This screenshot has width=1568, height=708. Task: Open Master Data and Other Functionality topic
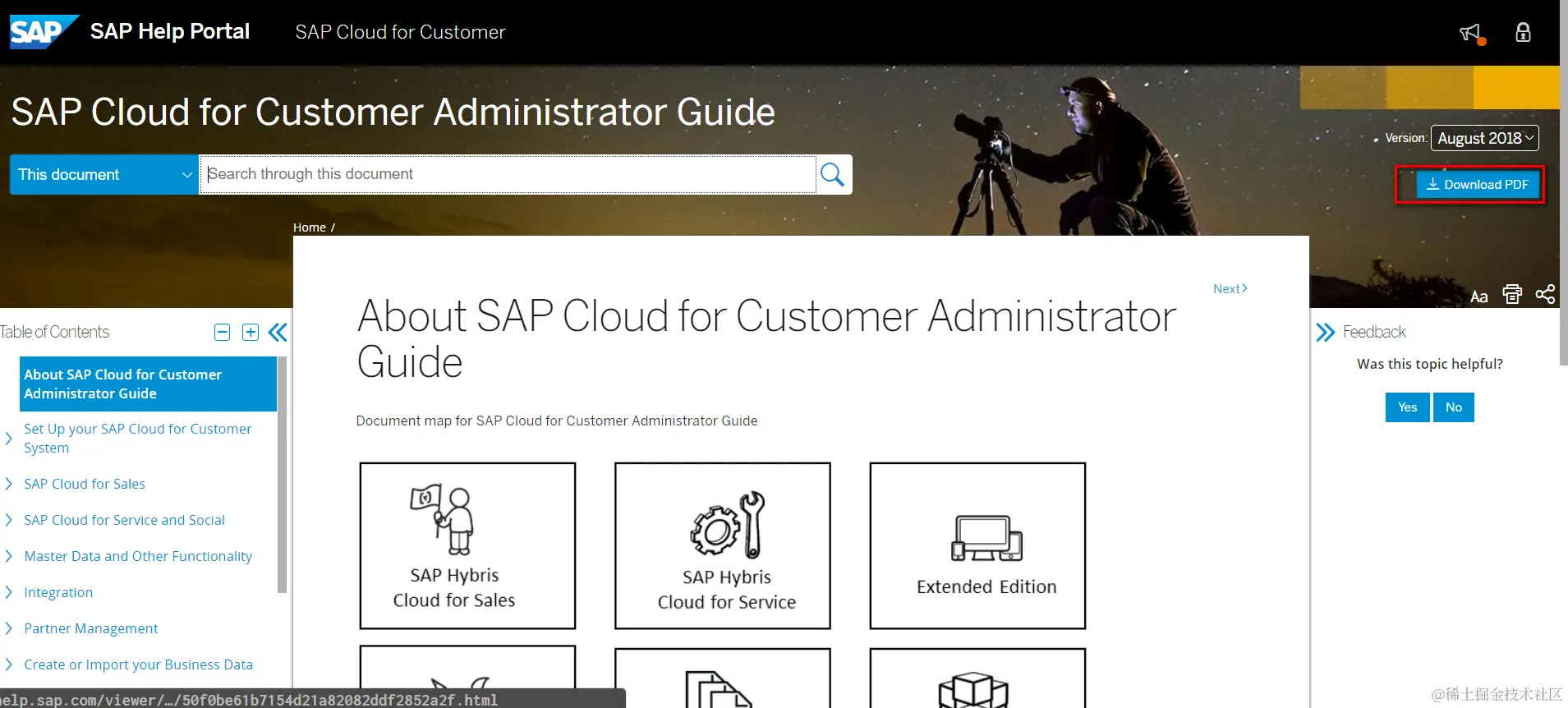pos(138,556)
